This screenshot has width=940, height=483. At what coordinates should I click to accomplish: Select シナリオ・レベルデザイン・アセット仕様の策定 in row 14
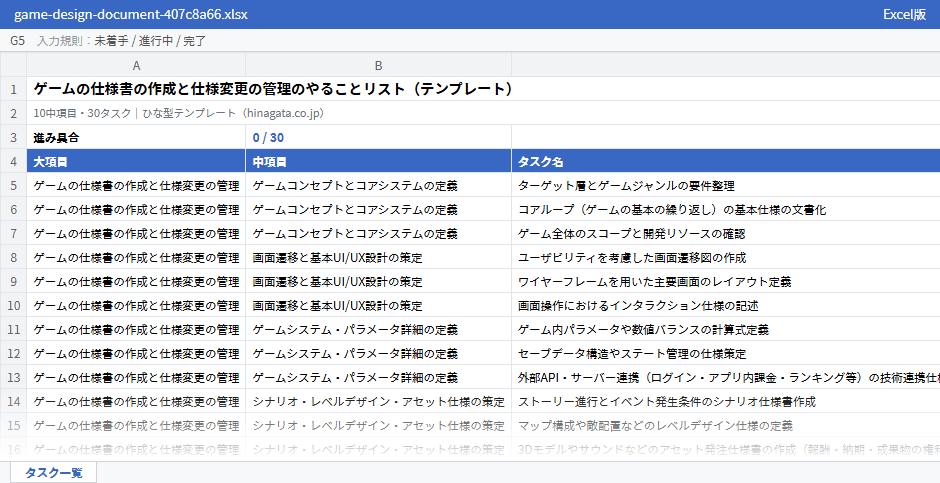pyautogui.click(x=378, y=402)
